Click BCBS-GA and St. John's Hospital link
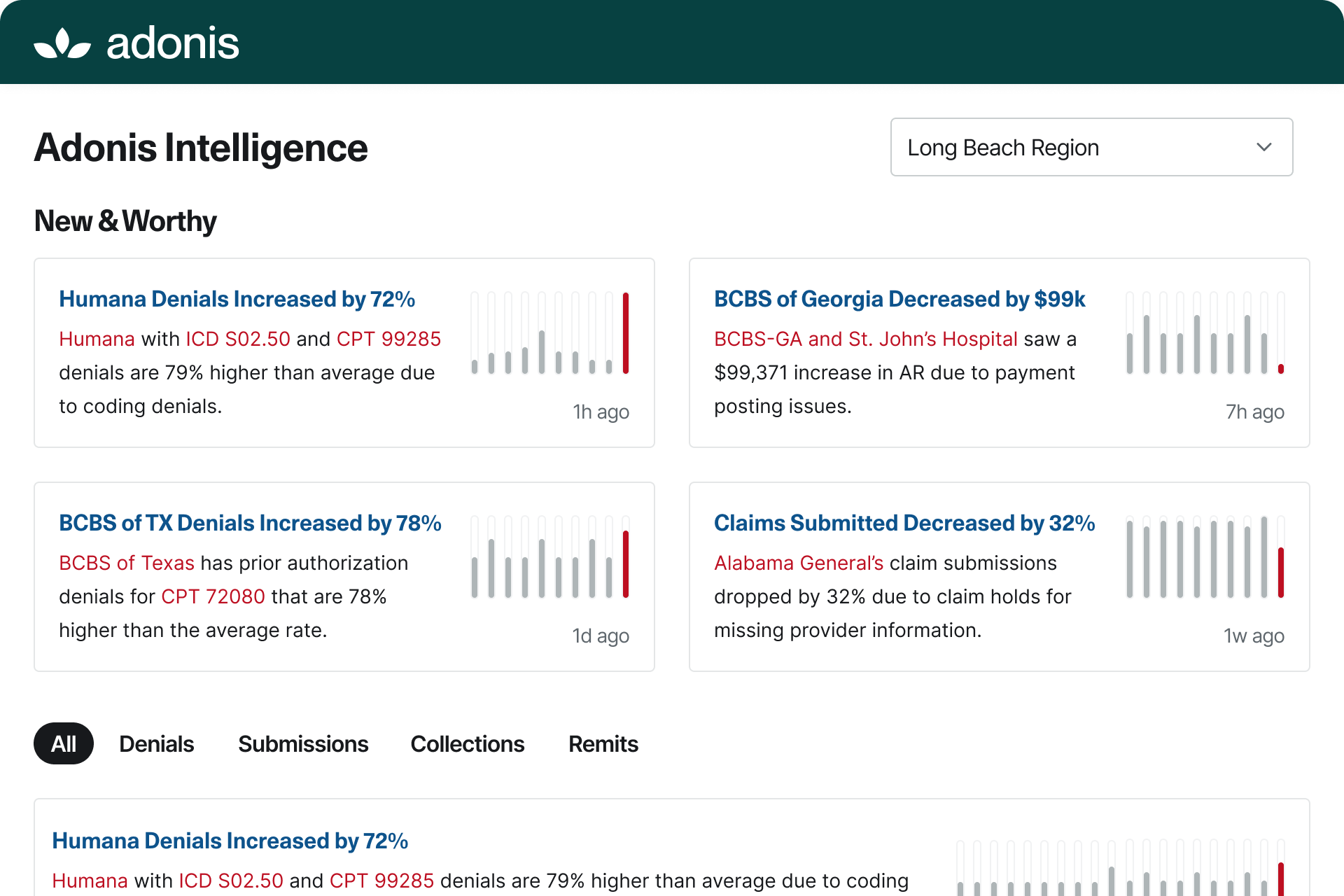 tap(866, 339)
